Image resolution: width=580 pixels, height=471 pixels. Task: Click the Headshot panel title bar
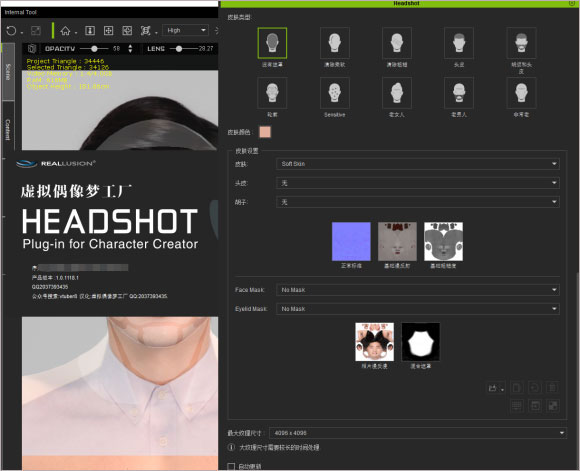click(x=400, y=3)
